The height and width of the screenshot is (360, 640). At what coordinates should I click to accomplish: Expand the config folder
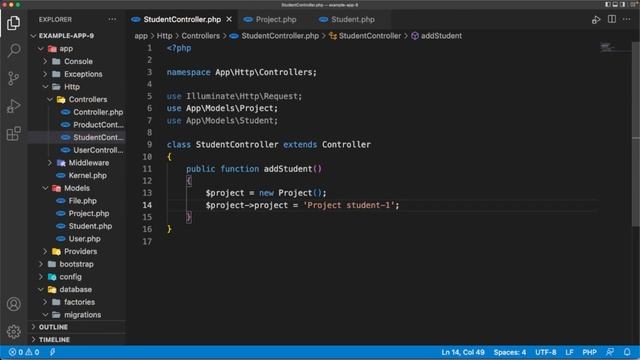(40, 277)
